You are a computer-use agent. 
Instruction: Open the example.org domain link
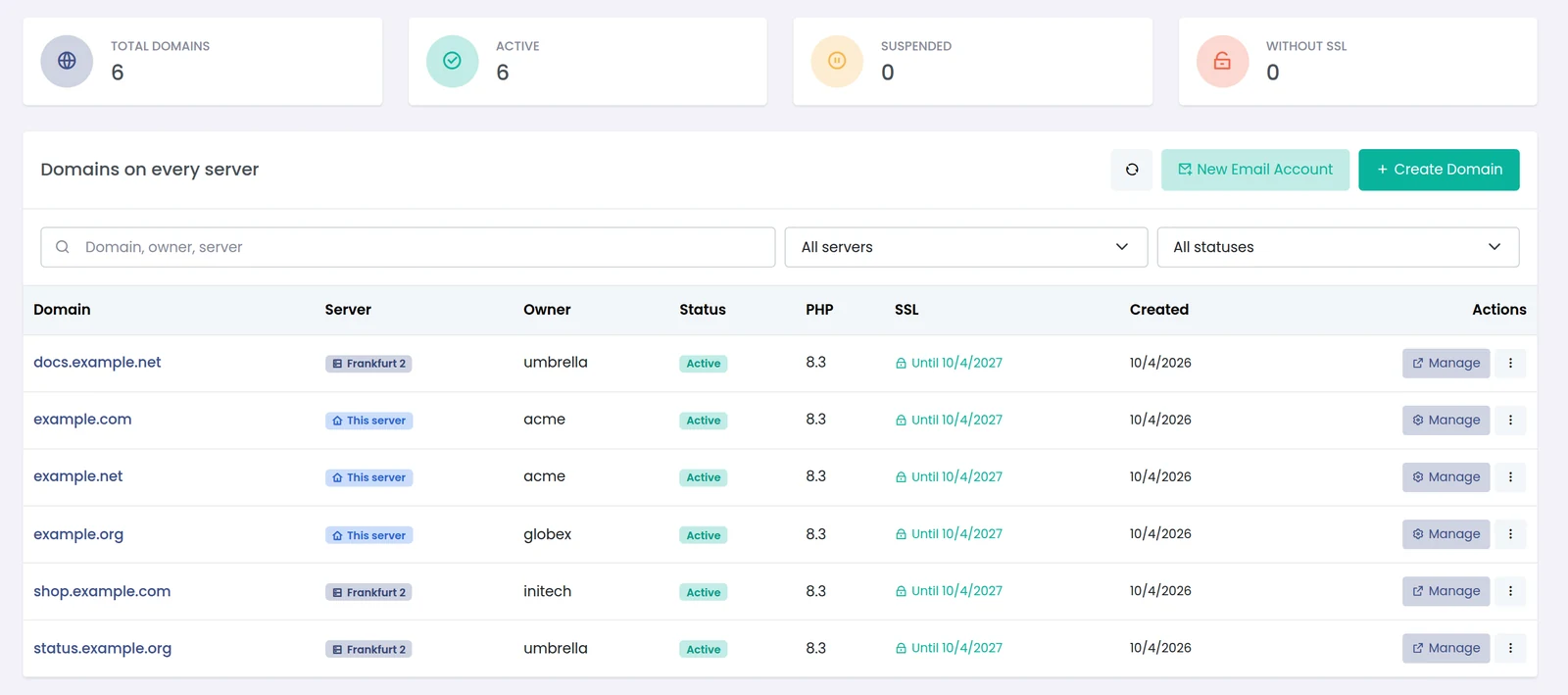click(78, 534)
